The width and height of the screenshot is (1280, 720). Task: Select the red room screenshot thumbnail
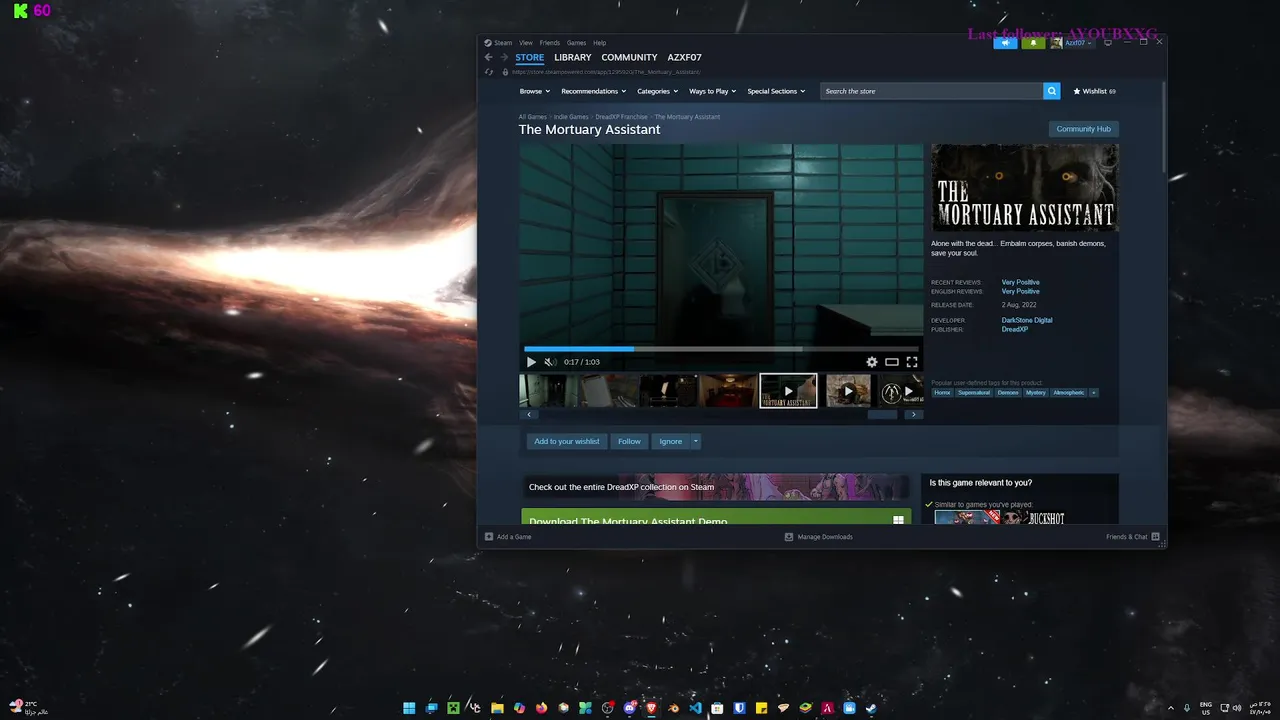[727, 391]
